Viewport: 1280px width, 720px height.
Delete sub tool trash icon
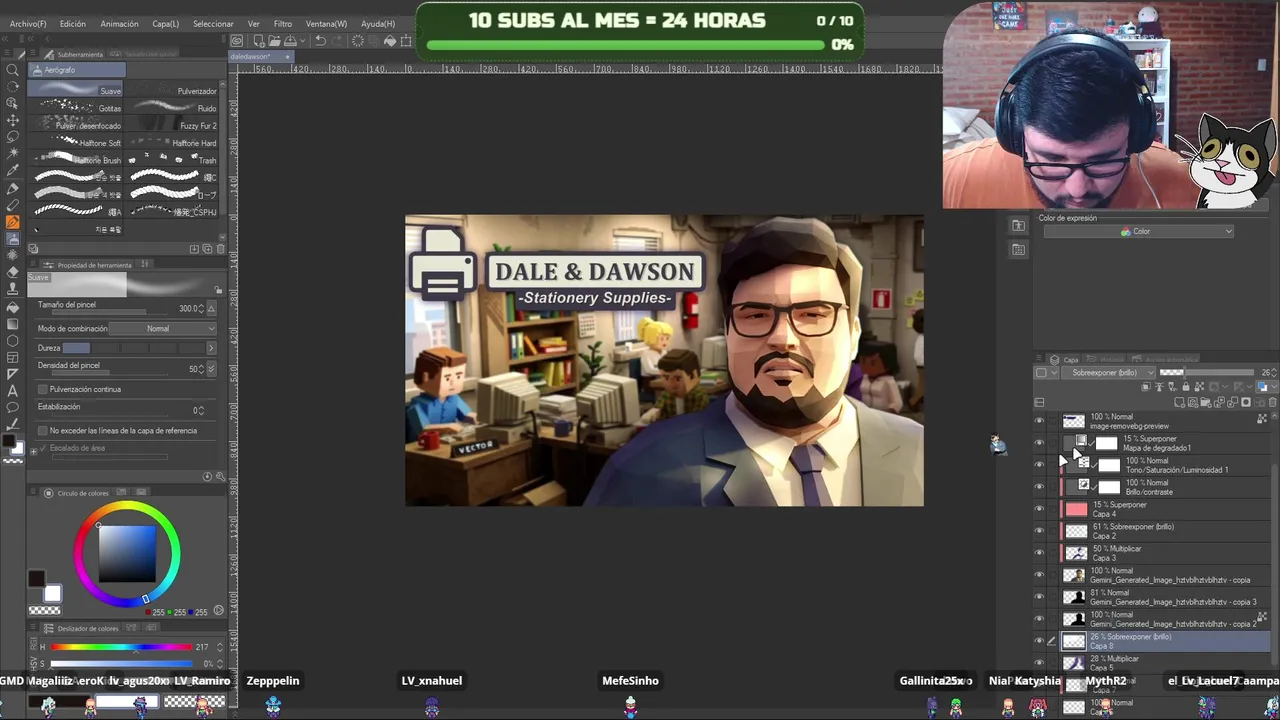(221, 249)
